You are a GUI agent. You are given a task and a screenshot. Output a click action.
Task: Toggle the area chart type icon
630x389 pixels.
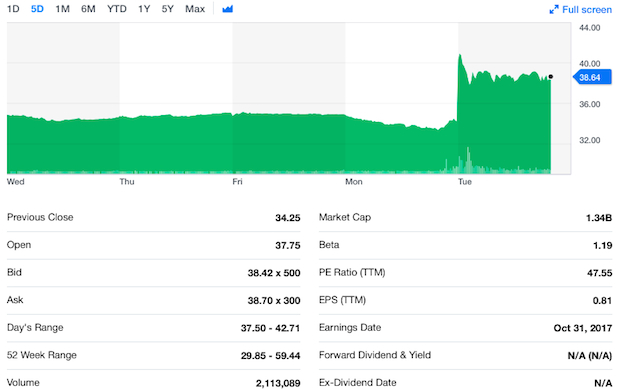pos(227,9)
